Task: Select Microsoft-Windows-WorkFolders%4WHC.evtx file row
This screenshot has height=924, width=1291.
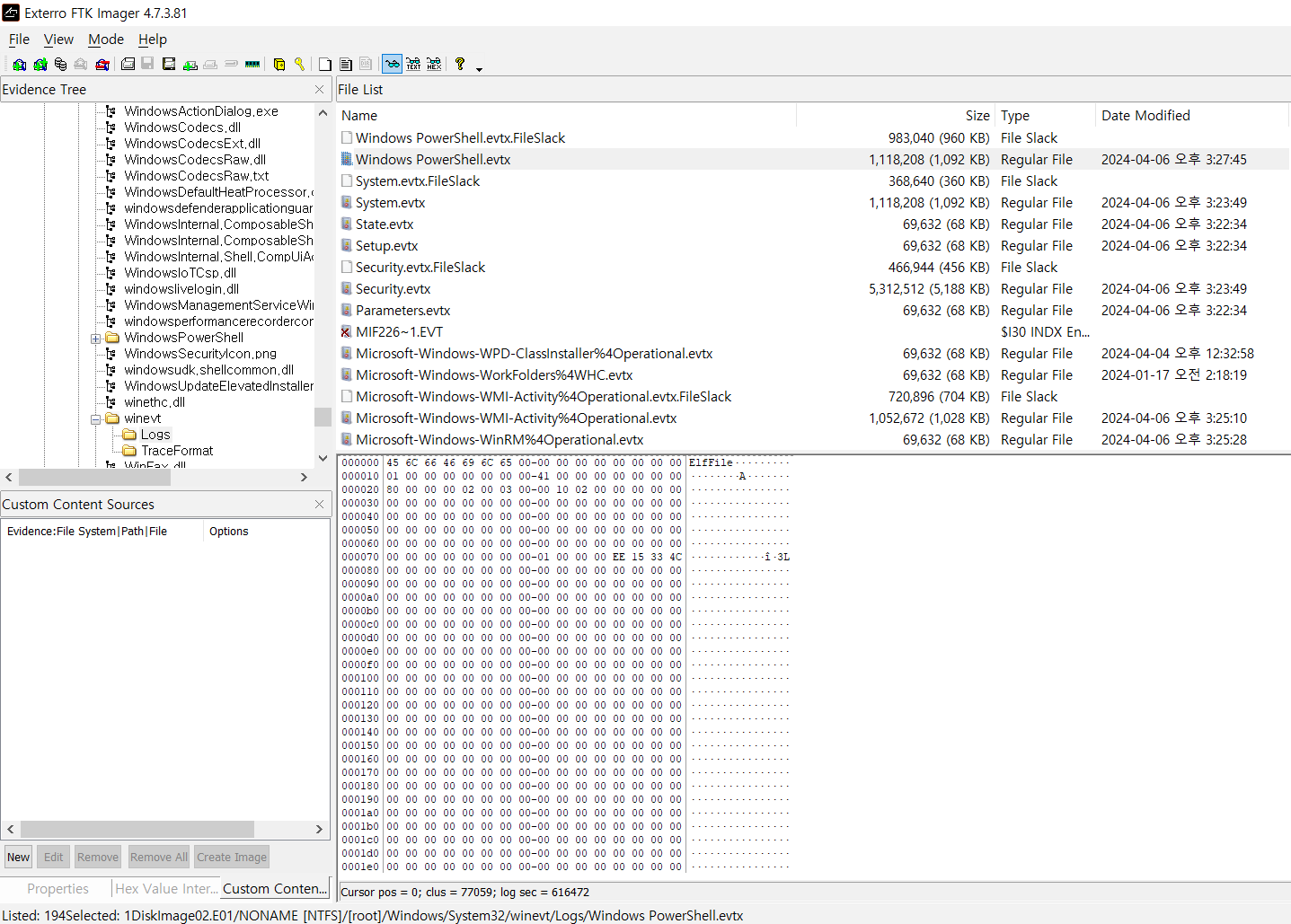Action: [x=813, y=375]
